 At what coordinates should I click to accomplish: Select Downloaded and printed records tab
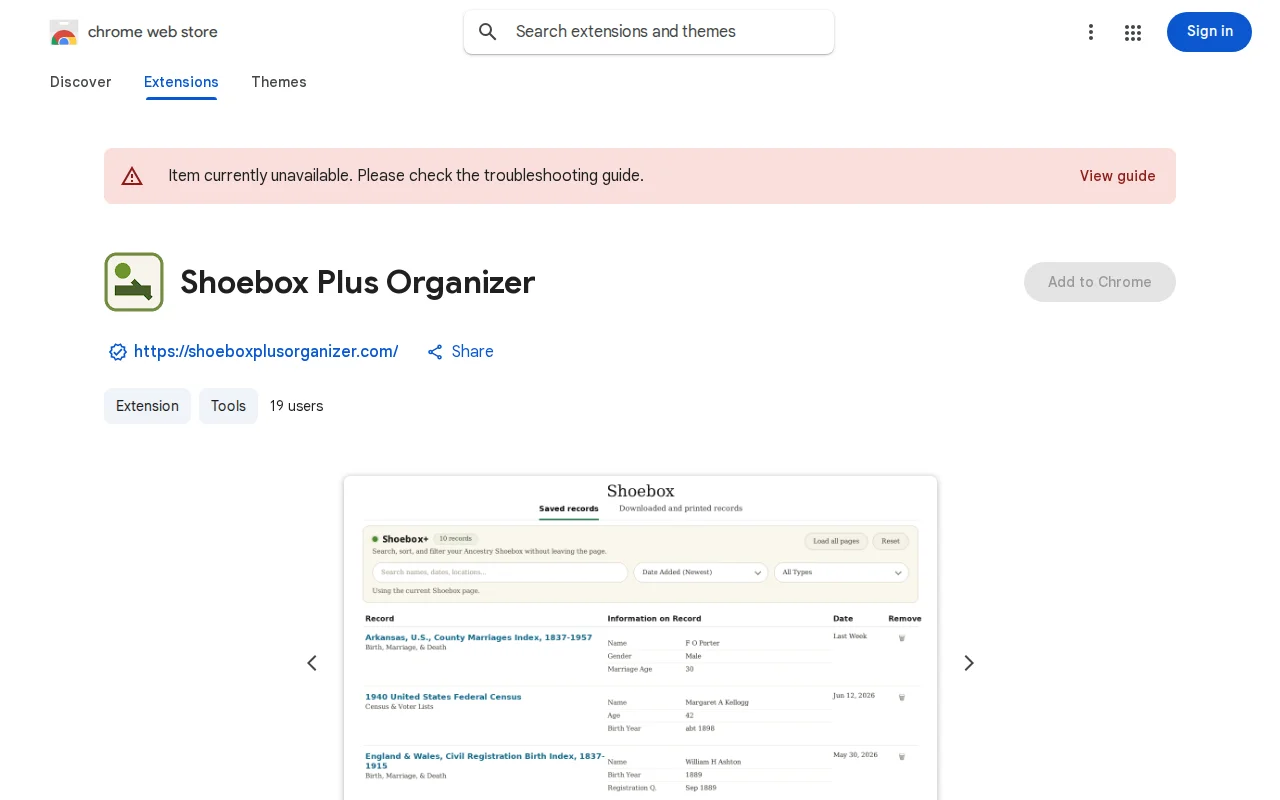pyautogui.click(x=681, y=508)
